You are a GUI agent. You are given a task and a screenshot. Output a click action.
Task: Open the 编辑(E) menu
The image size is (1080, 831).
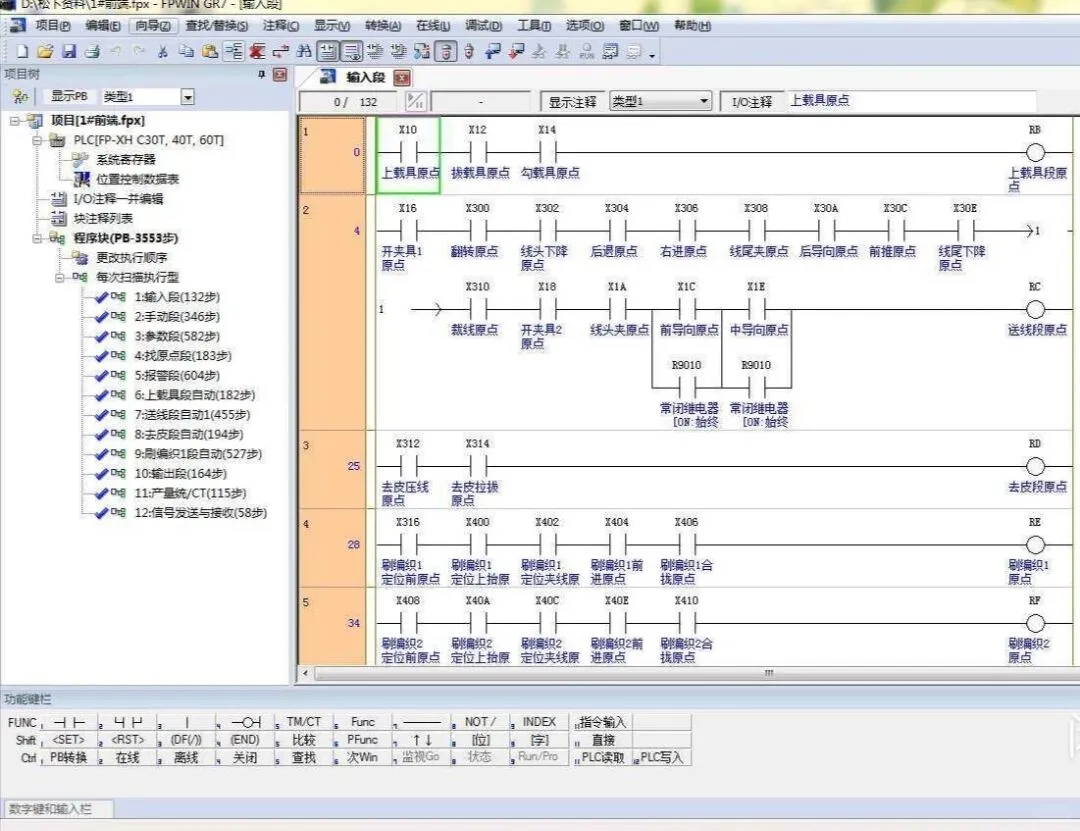click(103, 25)
